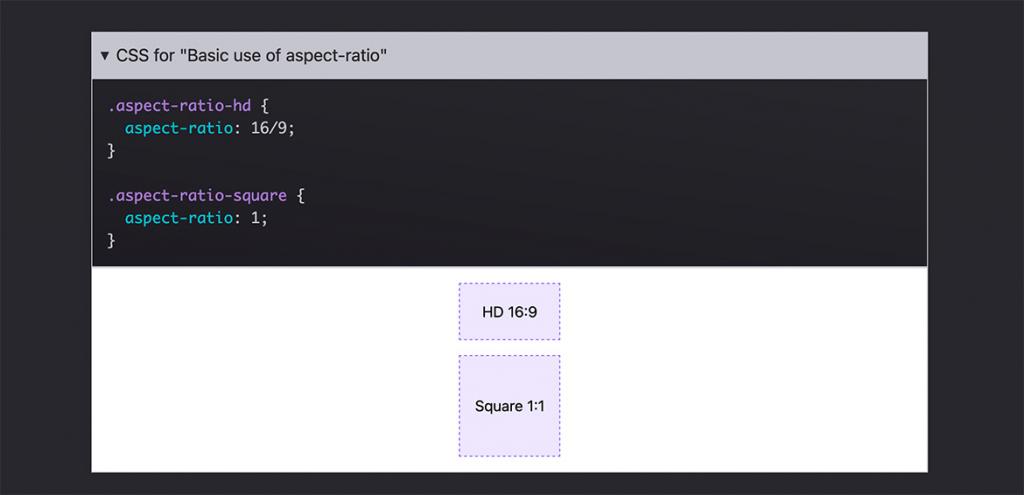Click the white demo area left of the boxes

pyautogui.click(x=270, y=370)
